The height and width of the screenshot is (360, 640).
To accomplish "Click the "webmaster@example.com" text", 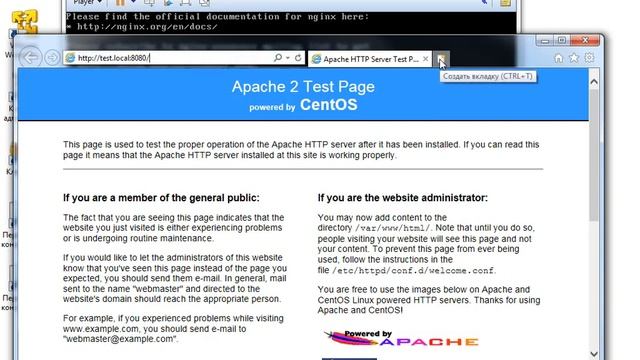I will click(120, 339).
